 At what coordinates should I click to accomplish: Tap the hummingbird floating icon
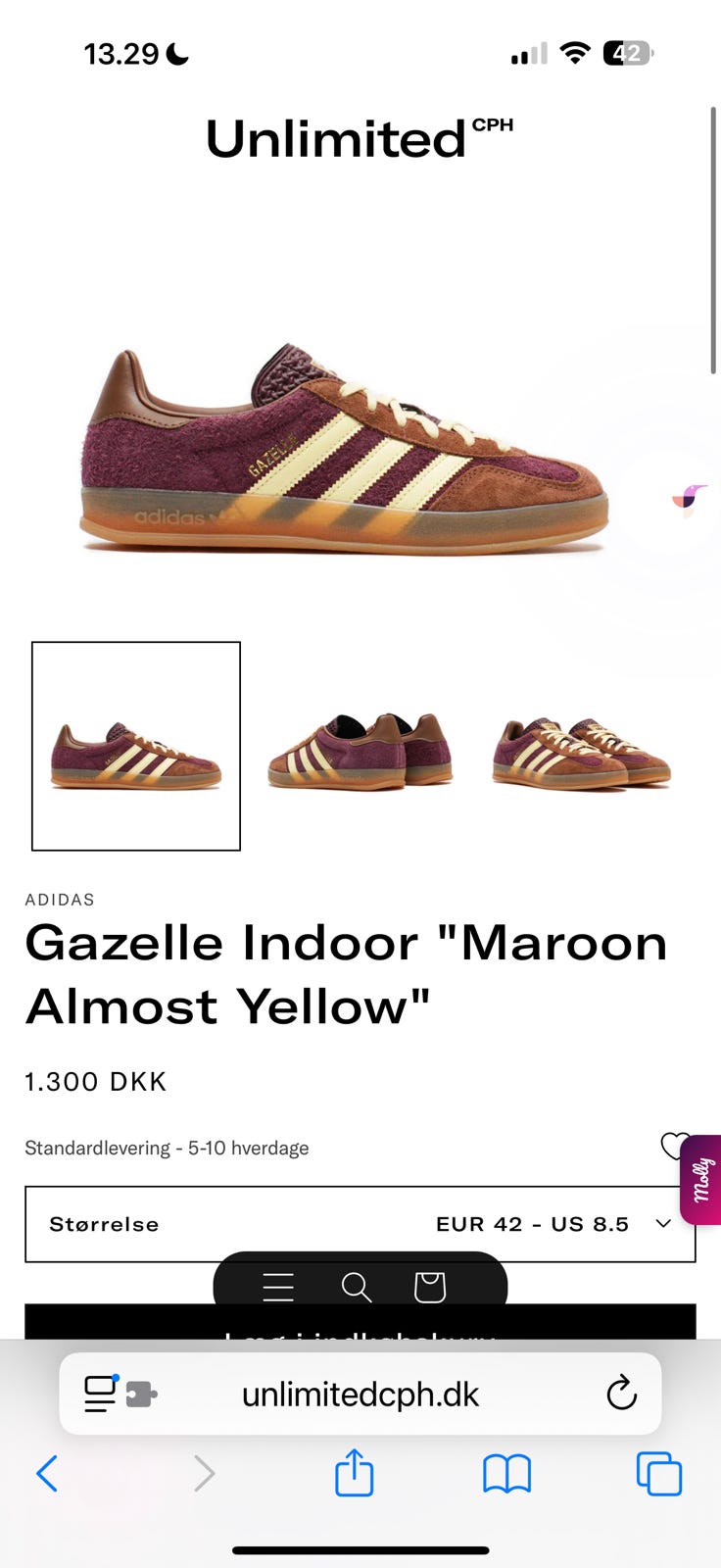coord(690,500)
